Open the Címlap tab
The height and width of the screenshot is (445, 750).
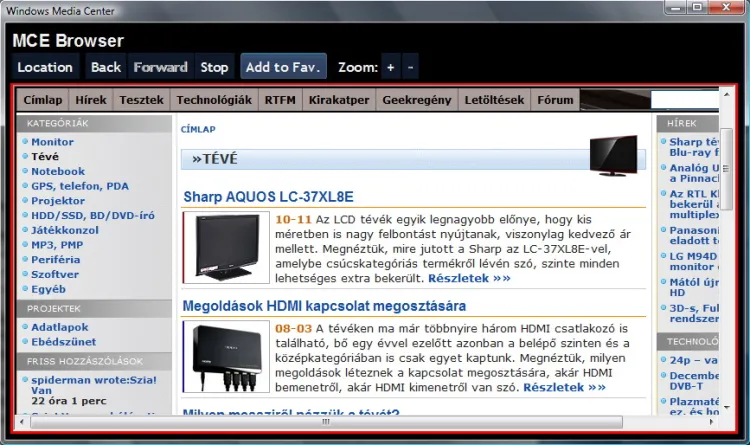pos(43,100)
